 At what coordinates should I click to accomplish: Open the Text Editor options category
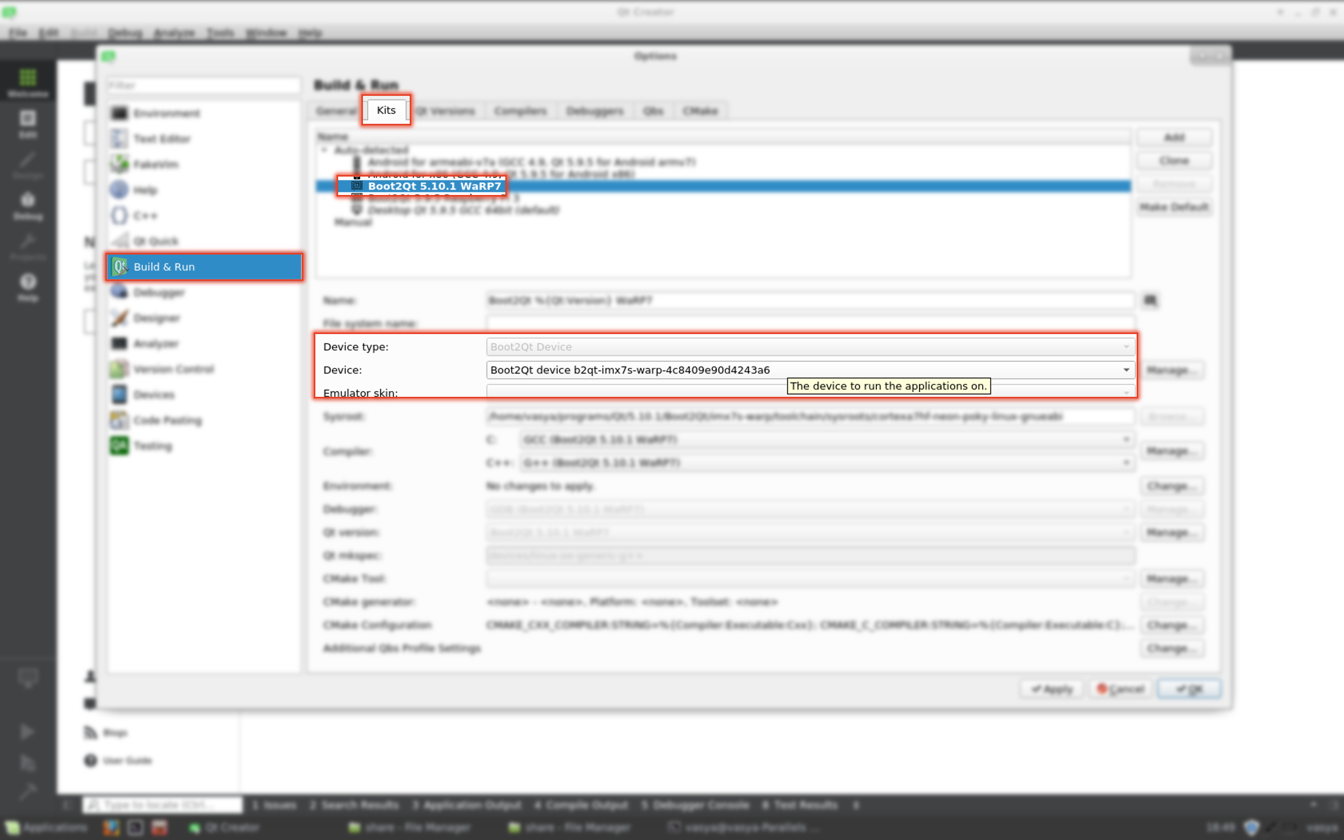[204, 139]
